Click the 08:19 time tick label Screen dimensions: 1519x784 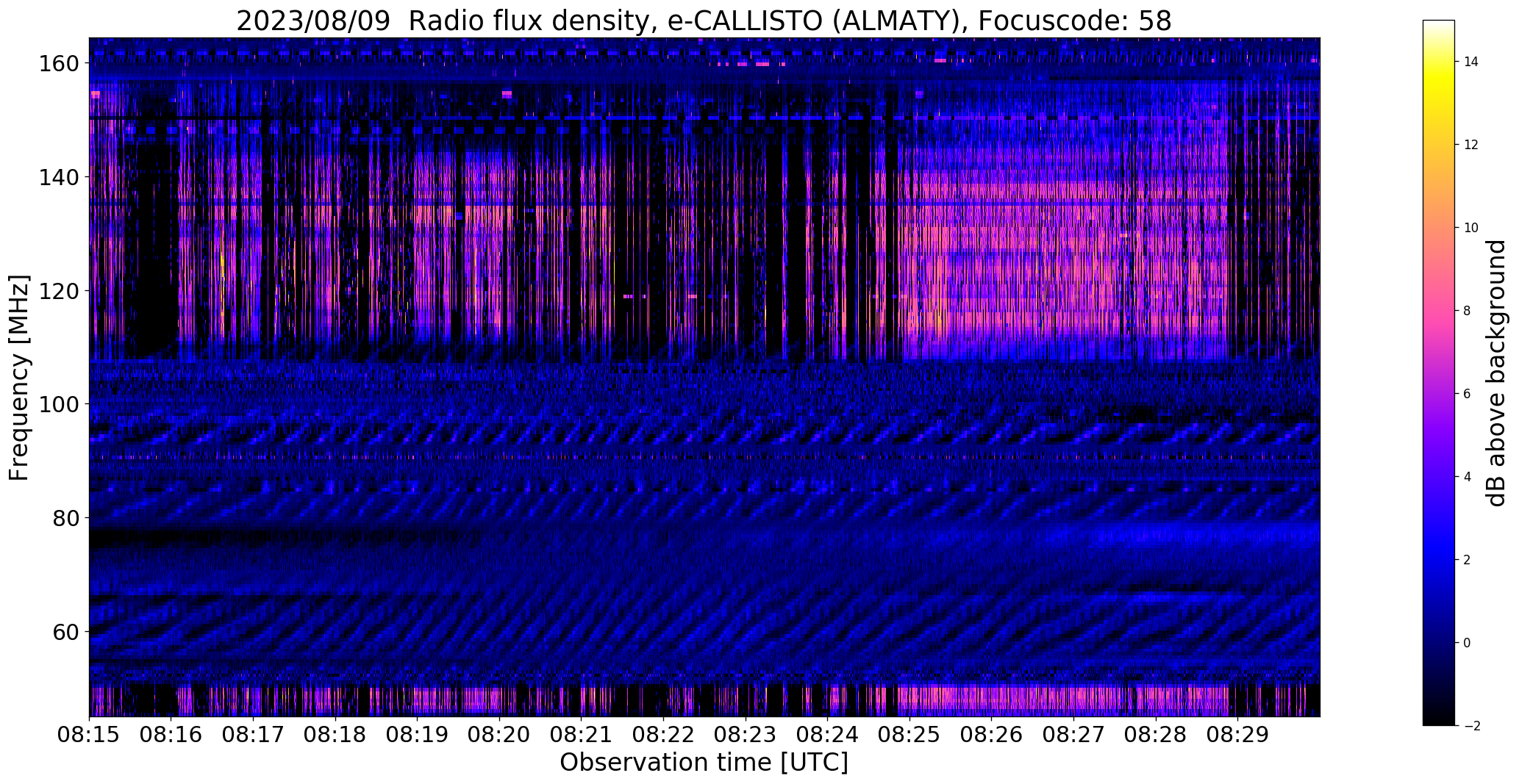(x=417, y=735)
